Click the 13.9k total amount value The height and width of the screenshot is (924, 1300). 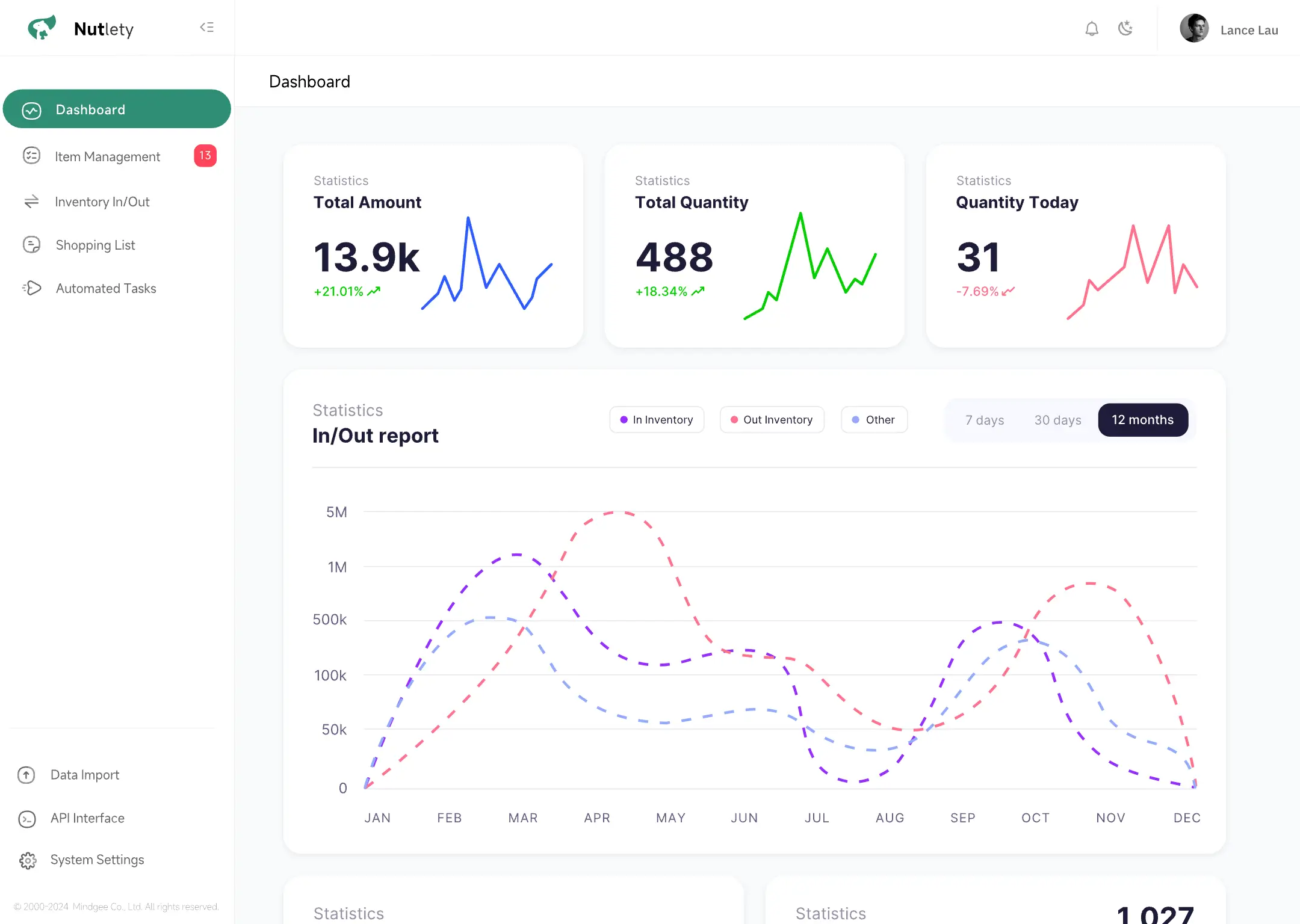366,257
